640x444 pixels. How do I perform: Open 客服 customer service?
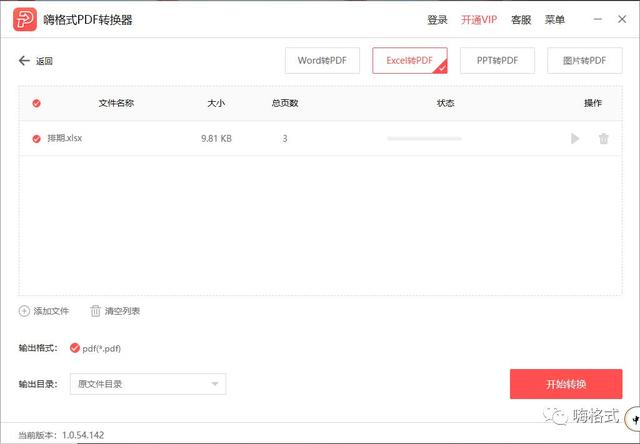tap(521, 20)
